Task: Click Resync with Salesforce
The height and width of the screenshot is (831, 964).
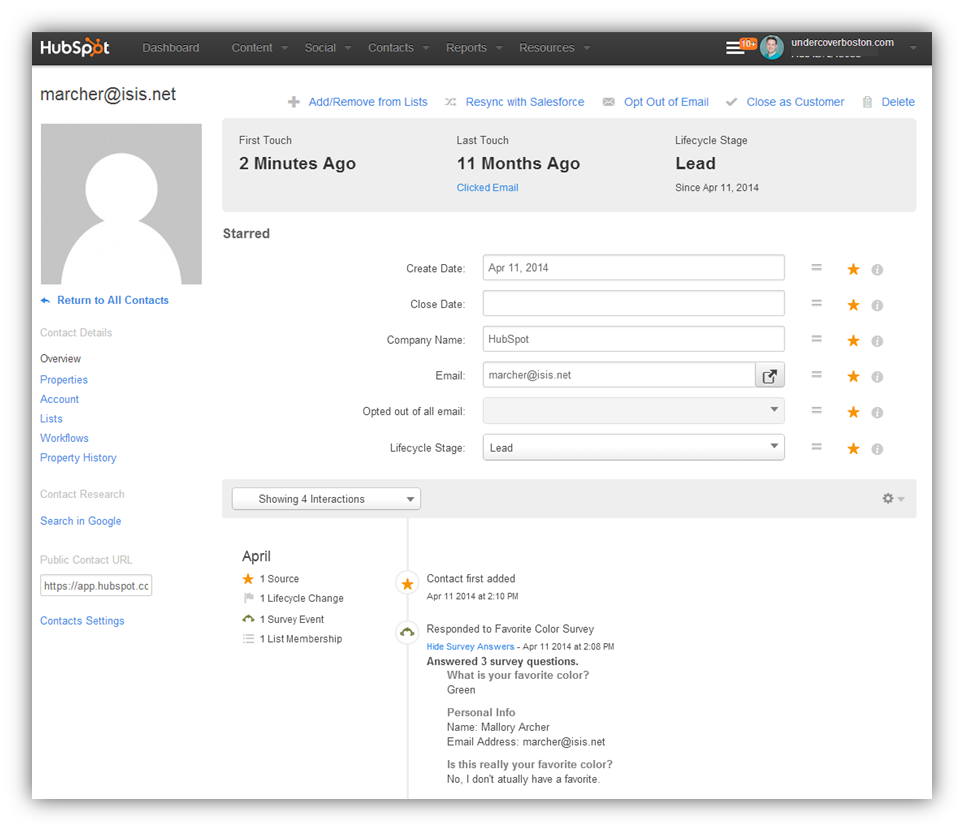Action: [525, 102]
